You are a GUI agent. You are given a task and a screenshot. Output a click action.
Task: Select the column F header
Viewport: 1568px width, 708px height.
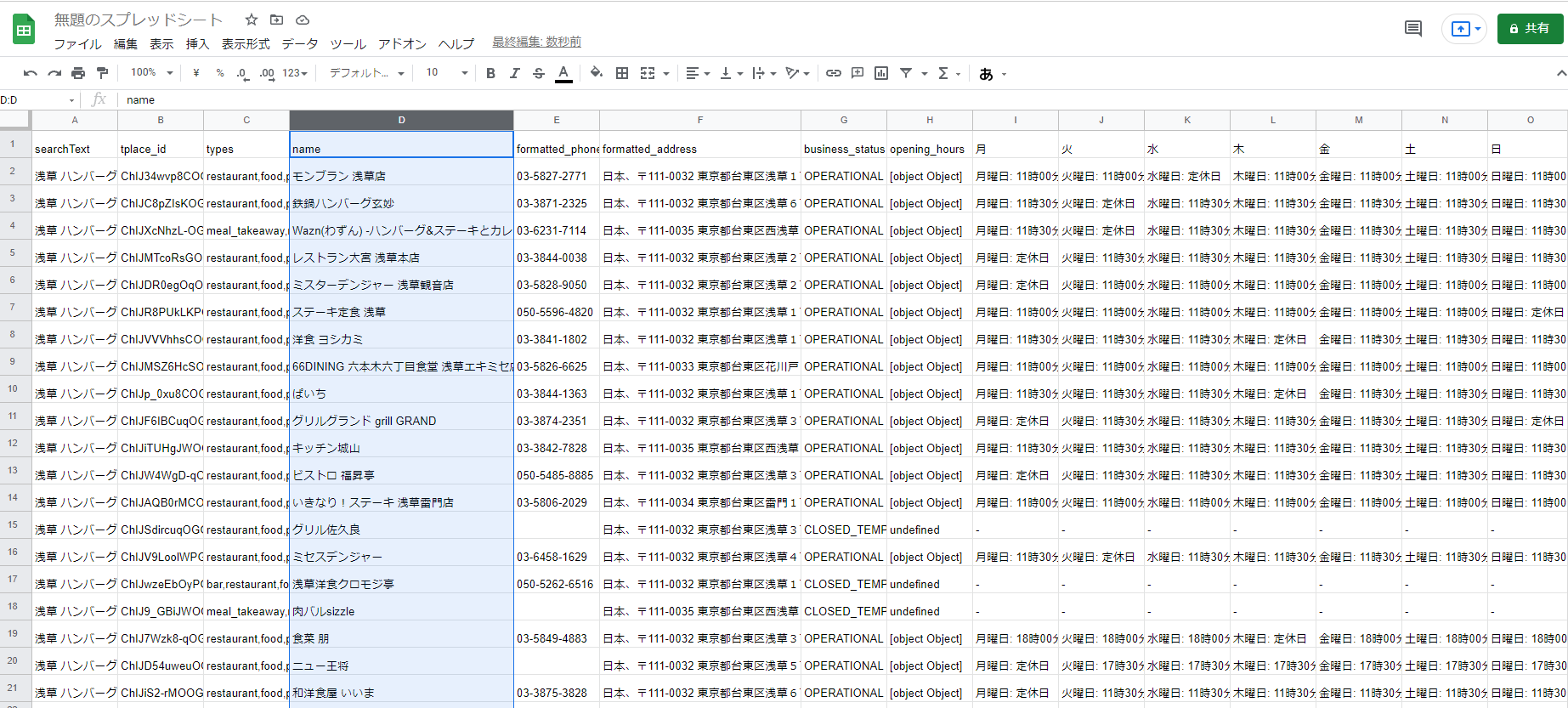coord(700,120)
